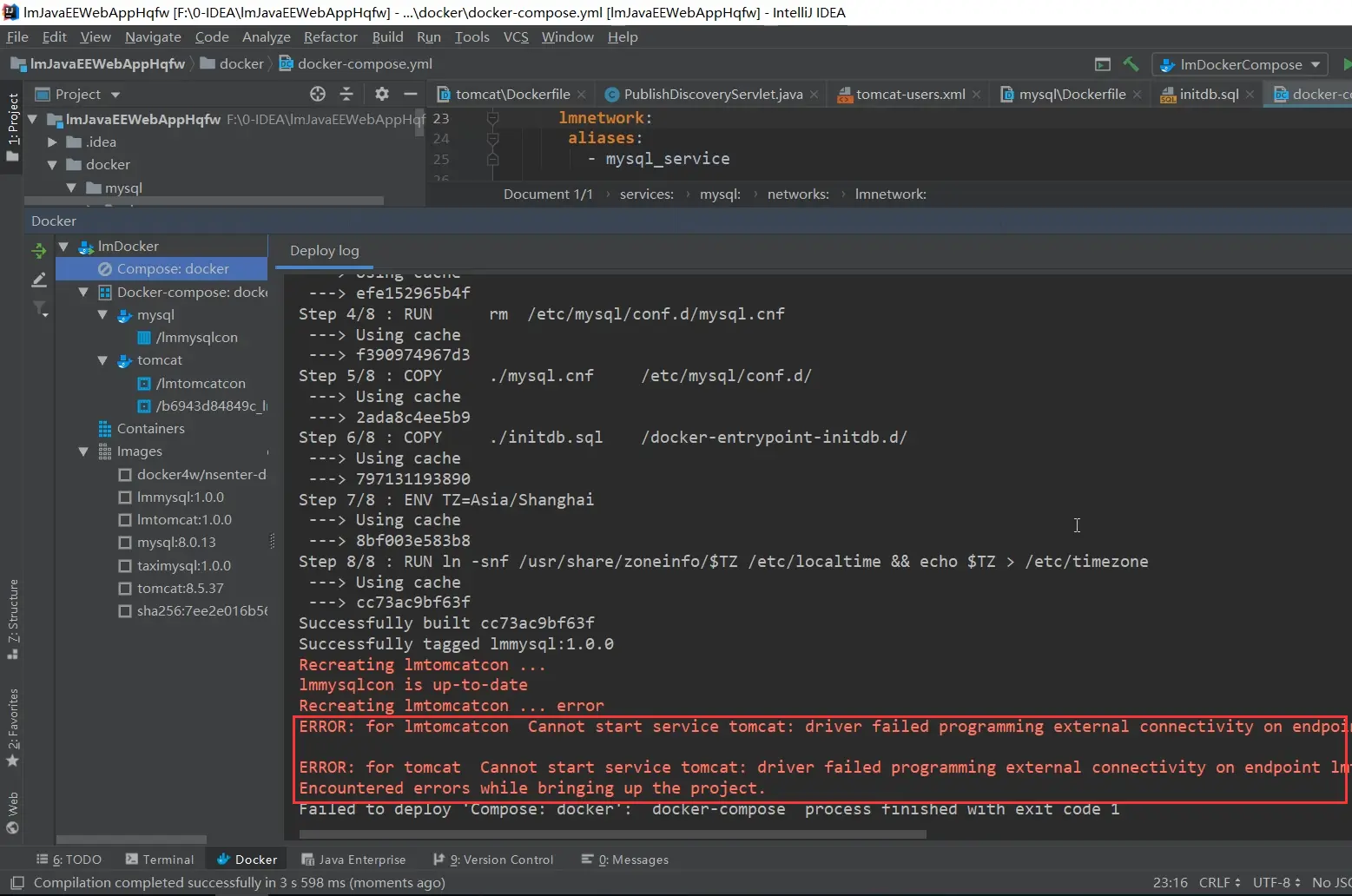Check the lmtomcat:1.0.0 image checkbox
The width and height of the screenshot is (1352, 896).
tap(125, 520)
